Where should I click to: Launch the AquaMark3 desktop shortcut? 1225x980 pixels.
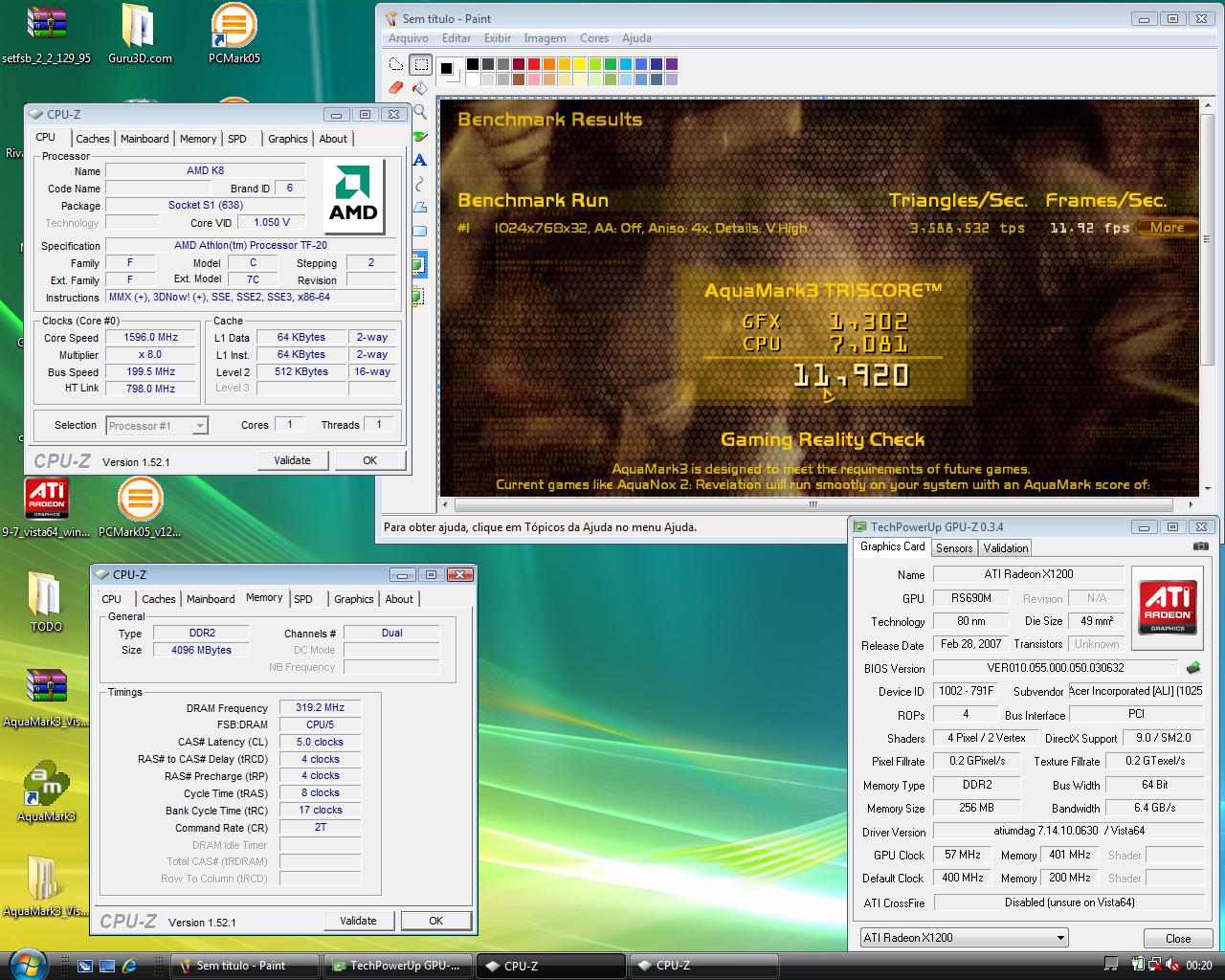[46, 792]
